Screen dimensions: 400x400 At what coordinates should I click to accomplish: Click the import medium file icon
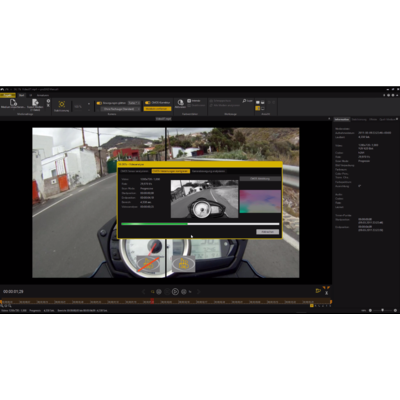13,102
